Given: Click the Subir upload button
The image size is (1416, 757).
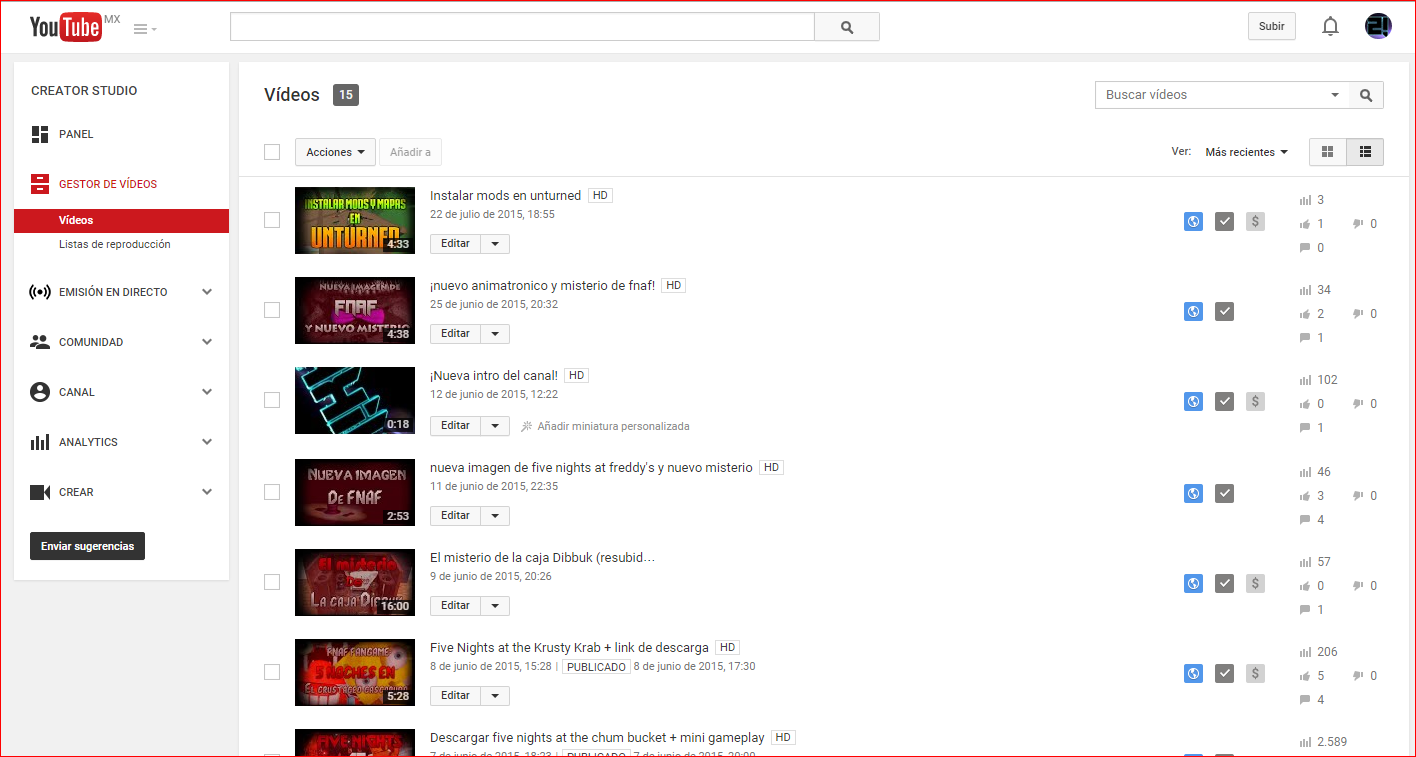Looking at the screenshot, I should pos(1272,26).
